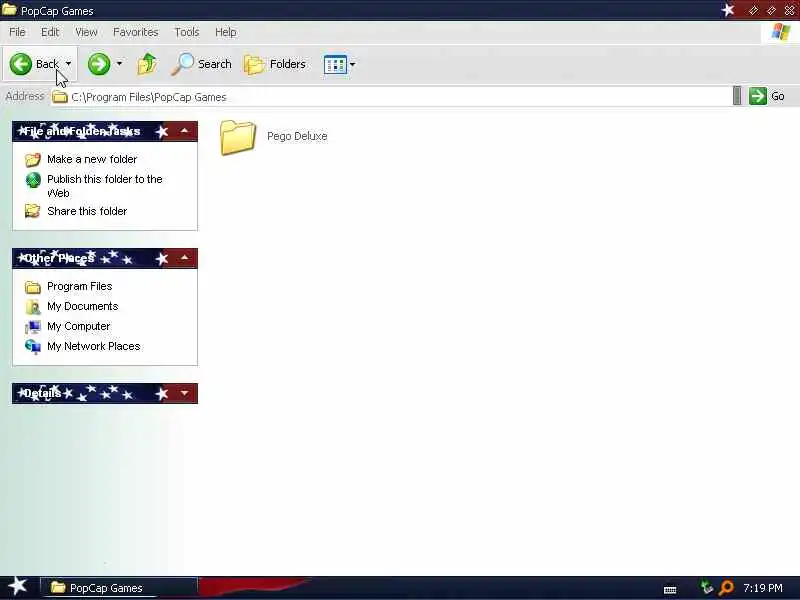Click PopCap Games taskbar button
The width and height of the screenshot is (800, 600).
[x=118, y=588]
